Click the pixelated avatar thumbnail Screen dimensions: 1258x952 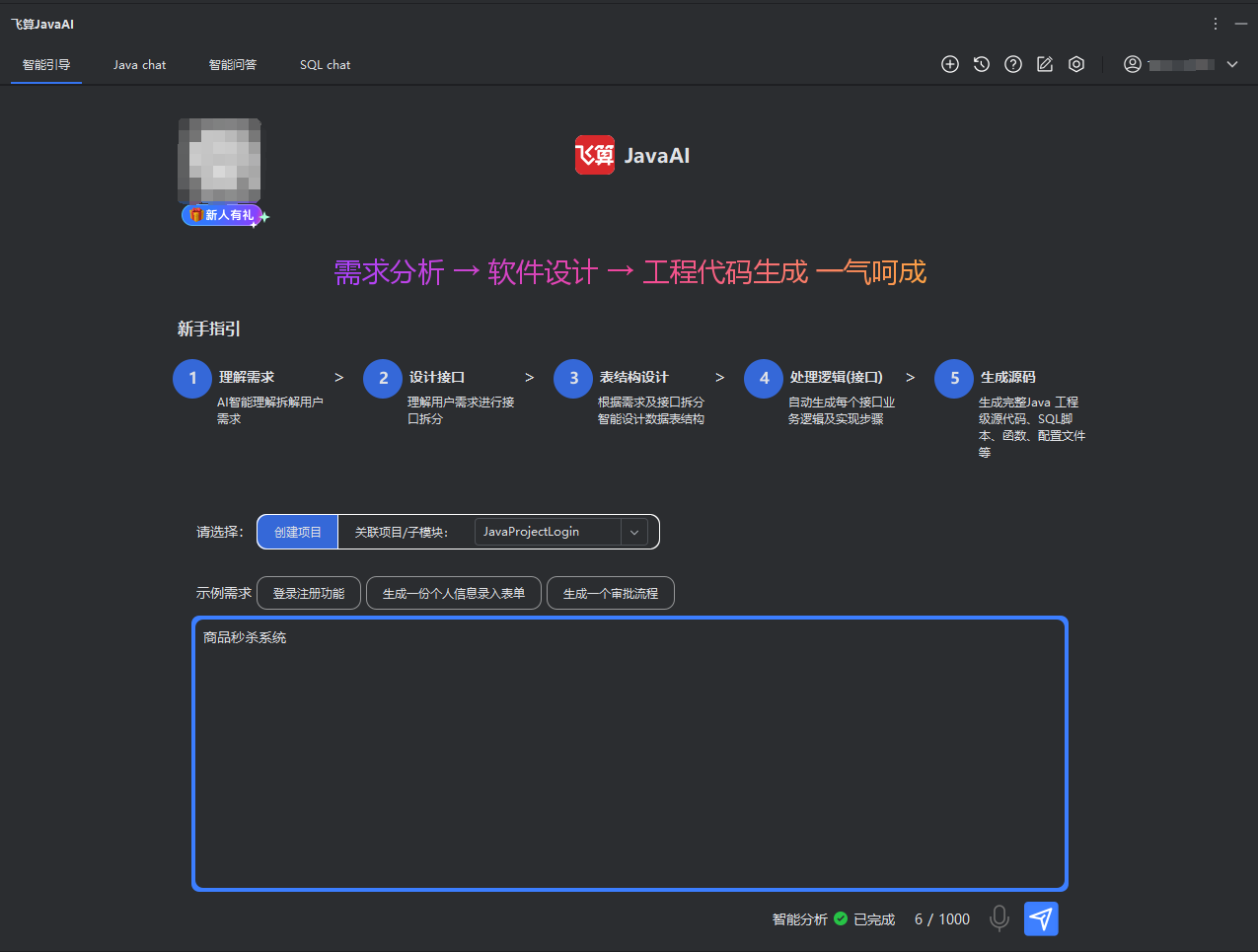tap(220, 161)
